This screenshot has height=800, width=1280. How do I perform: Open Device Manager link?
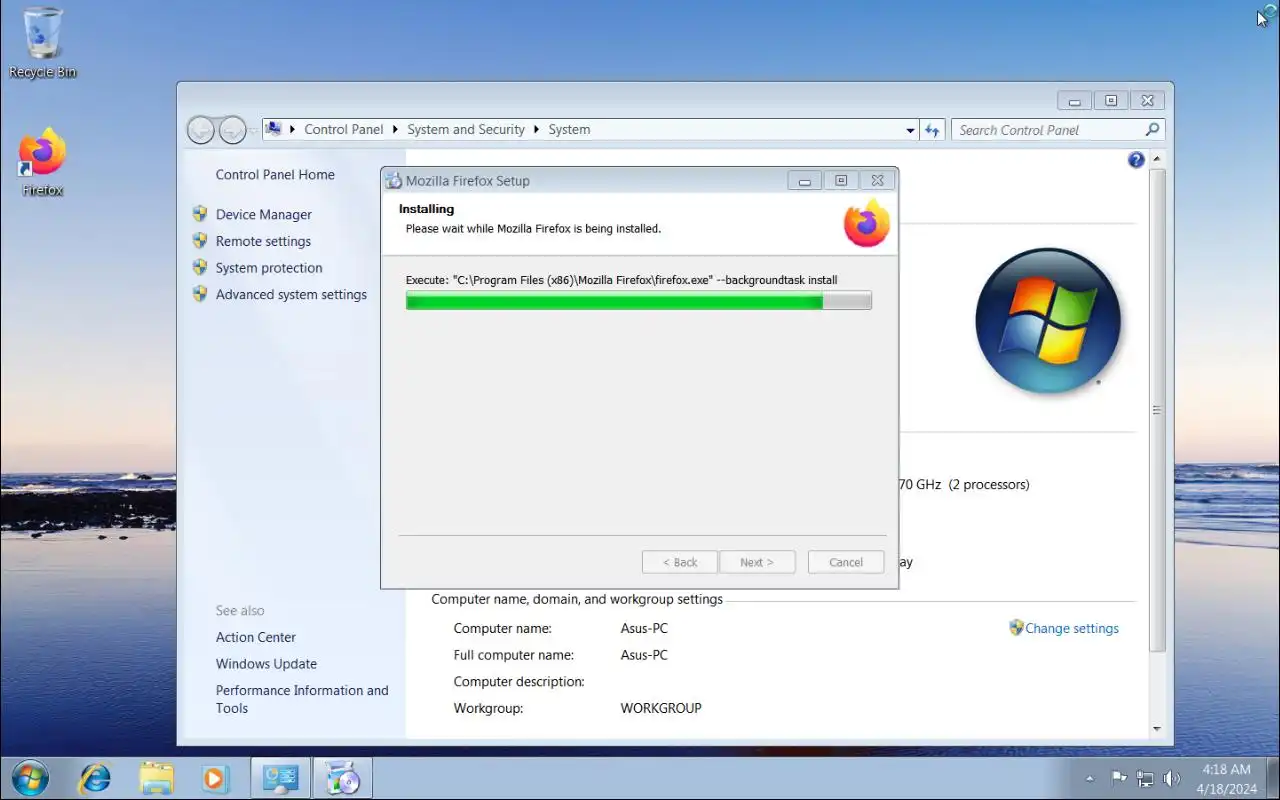tap(264, 214)
